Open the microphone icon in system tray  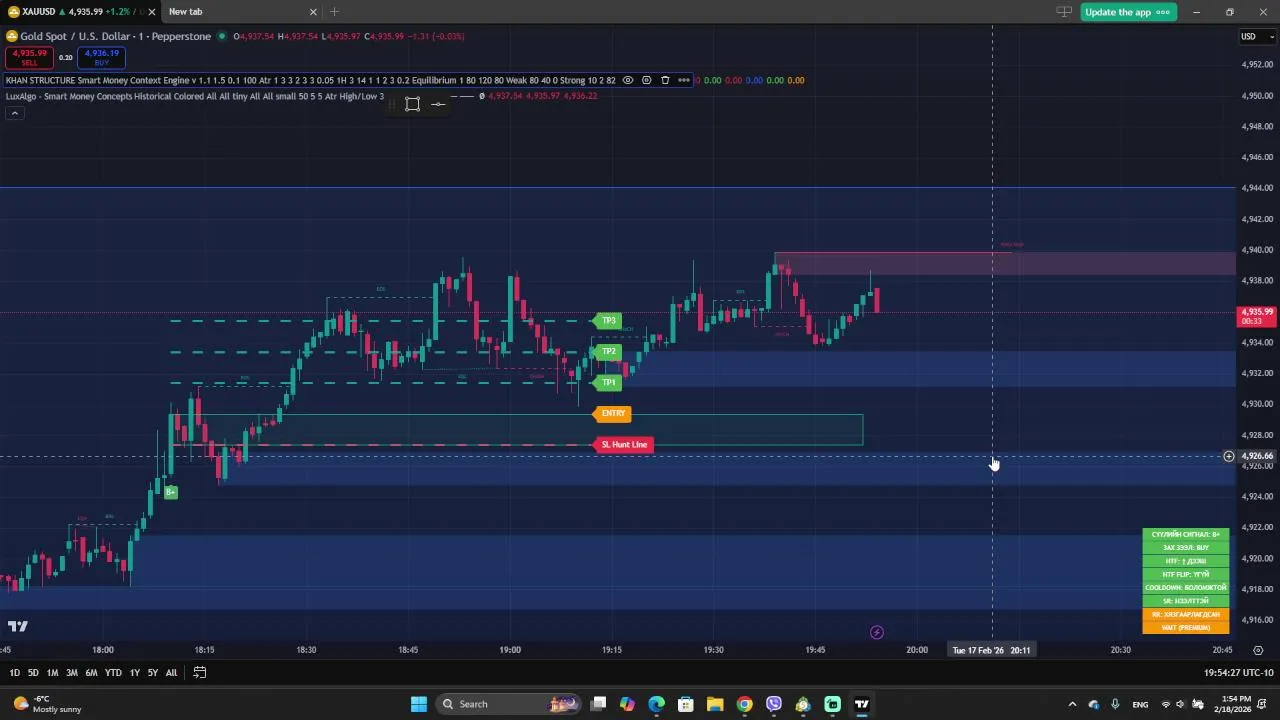(1117, 704)
